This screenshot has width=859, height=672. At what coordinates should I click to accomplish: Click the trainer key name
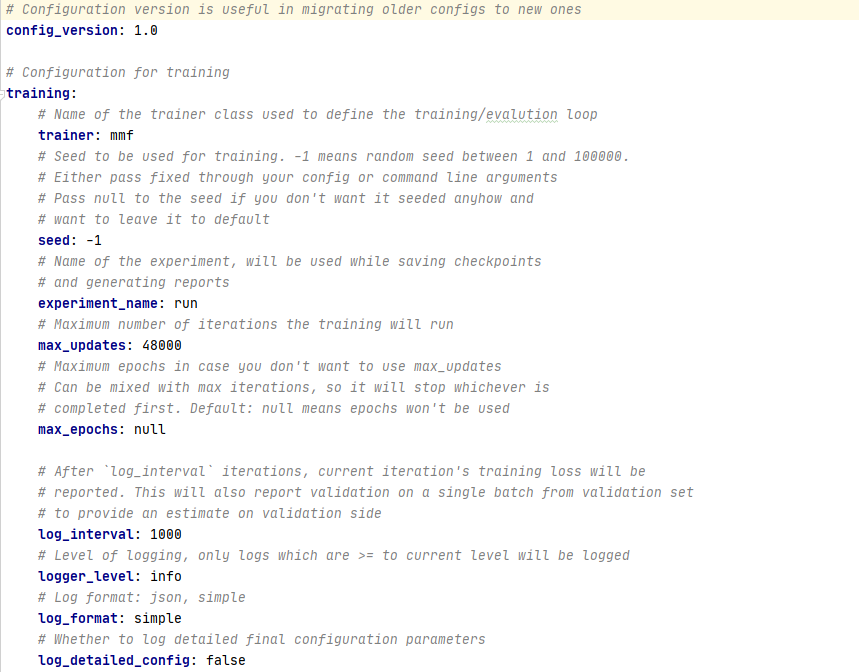point(66,136)
